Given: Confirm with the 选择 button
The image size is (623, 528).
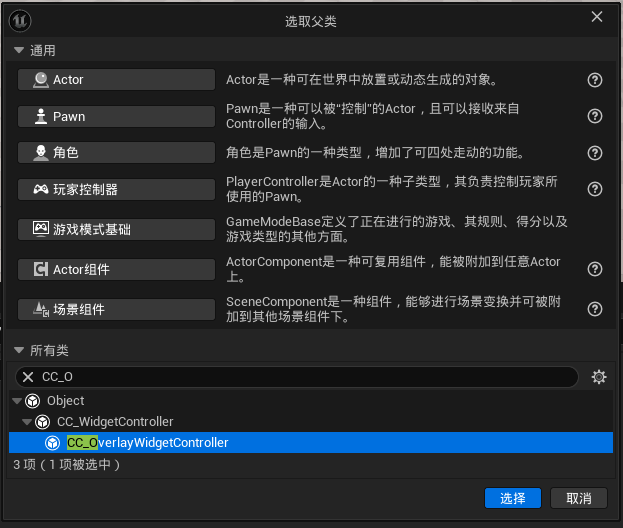Looking at the screenshot, I should 513,498.
